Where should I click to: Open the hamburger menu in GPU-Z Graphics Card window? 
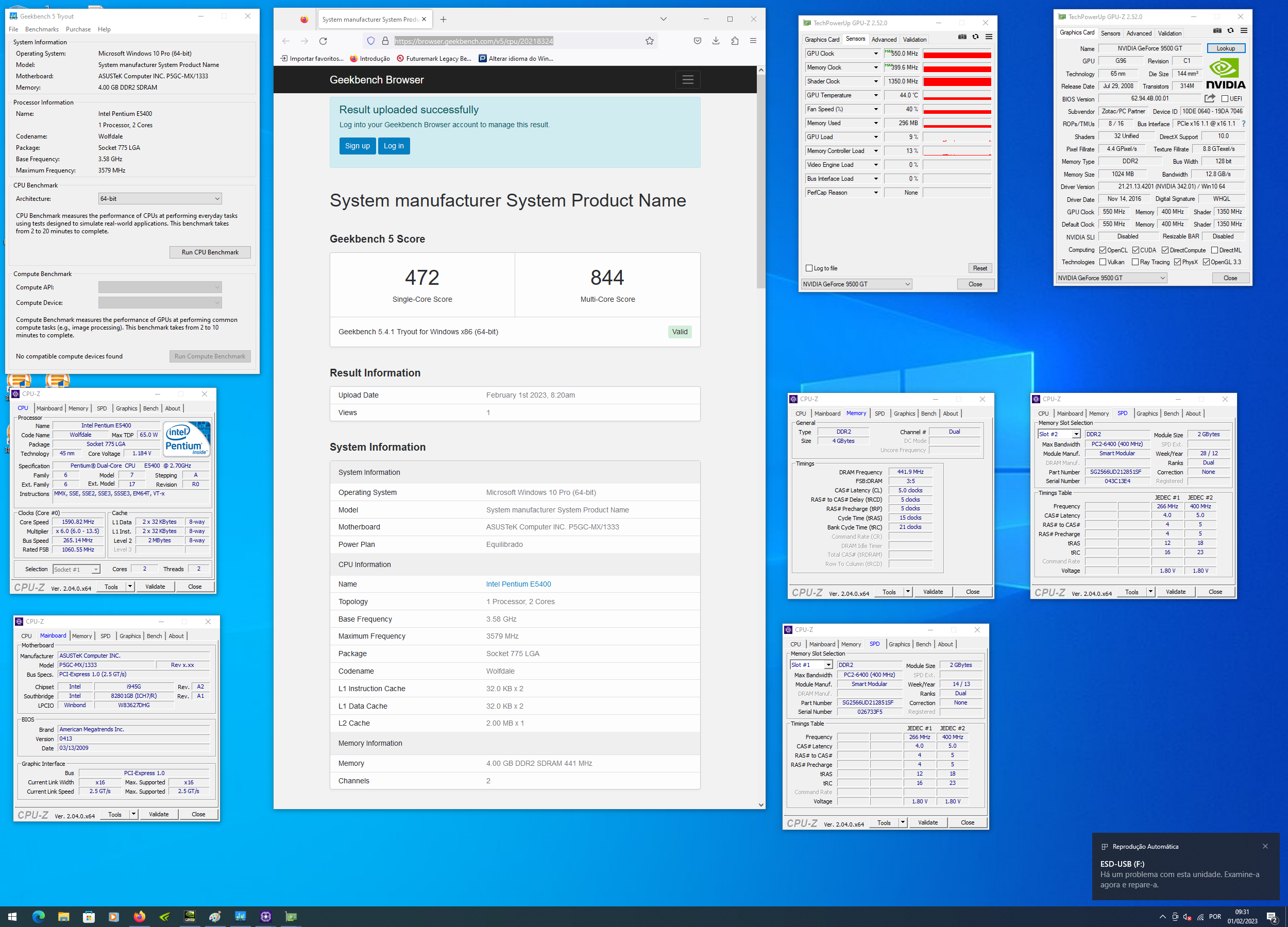[1244, 31]
